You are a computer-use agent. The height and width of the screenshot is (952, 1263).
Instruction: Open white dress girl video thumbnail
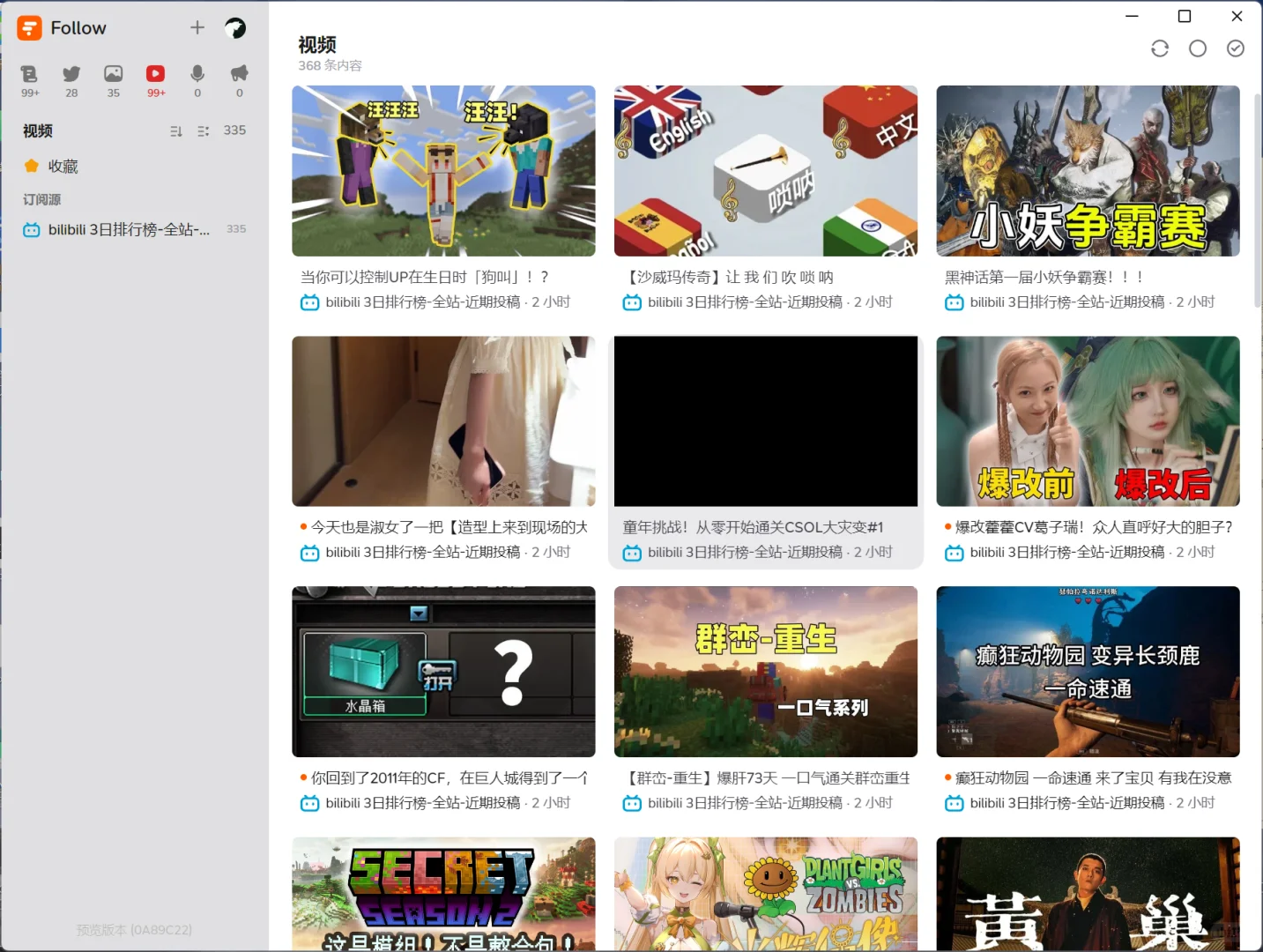[443, 421]
